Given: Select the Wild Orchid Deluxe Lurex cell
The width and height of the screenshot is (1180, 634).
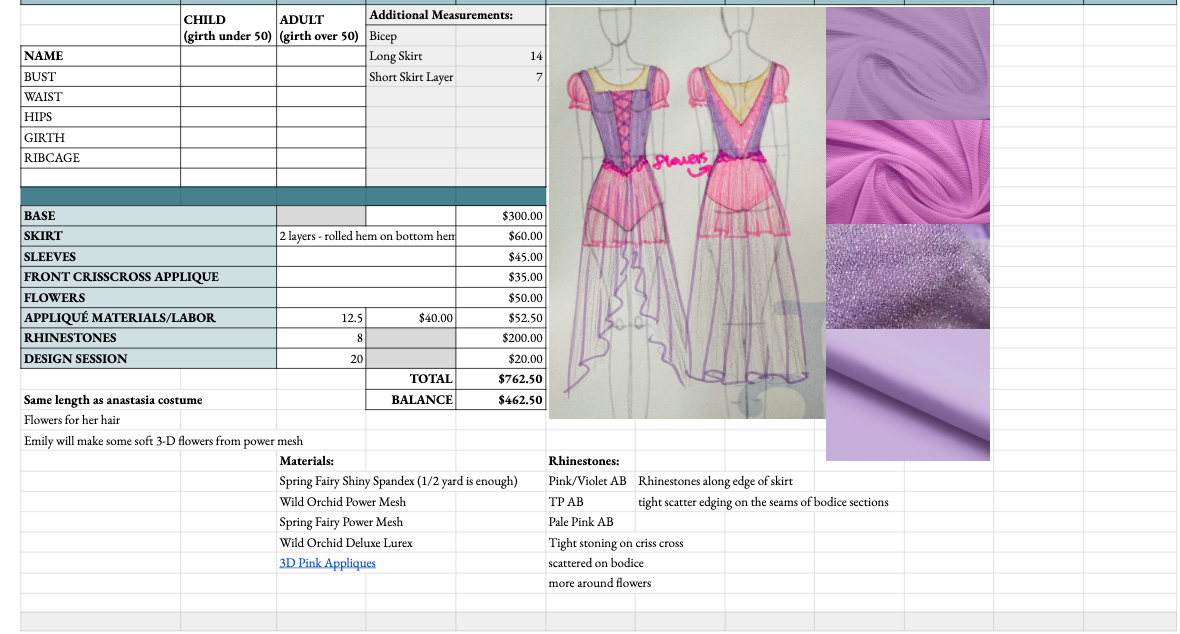Looking at the screenshot, I should coord(346,543).
